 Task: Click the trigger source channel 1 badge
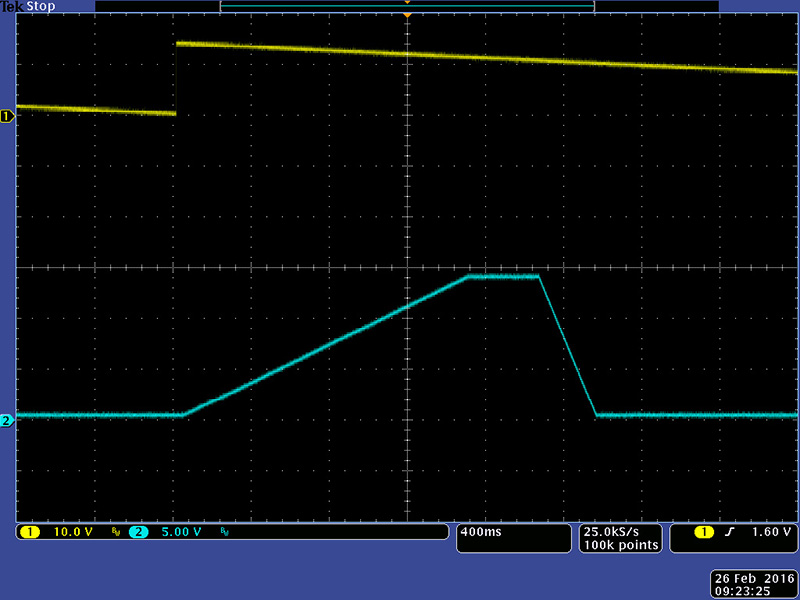(705, 532)
